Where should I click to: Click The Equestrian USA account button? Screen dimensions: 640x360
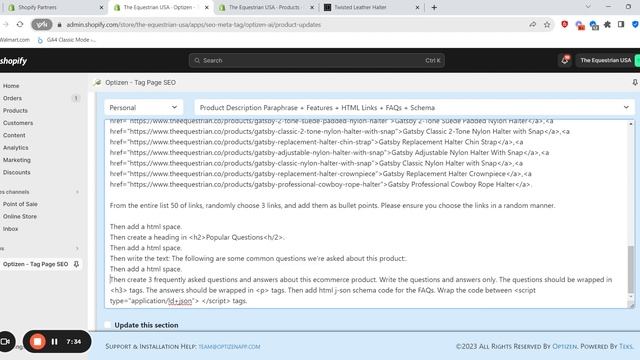point(607,60)
